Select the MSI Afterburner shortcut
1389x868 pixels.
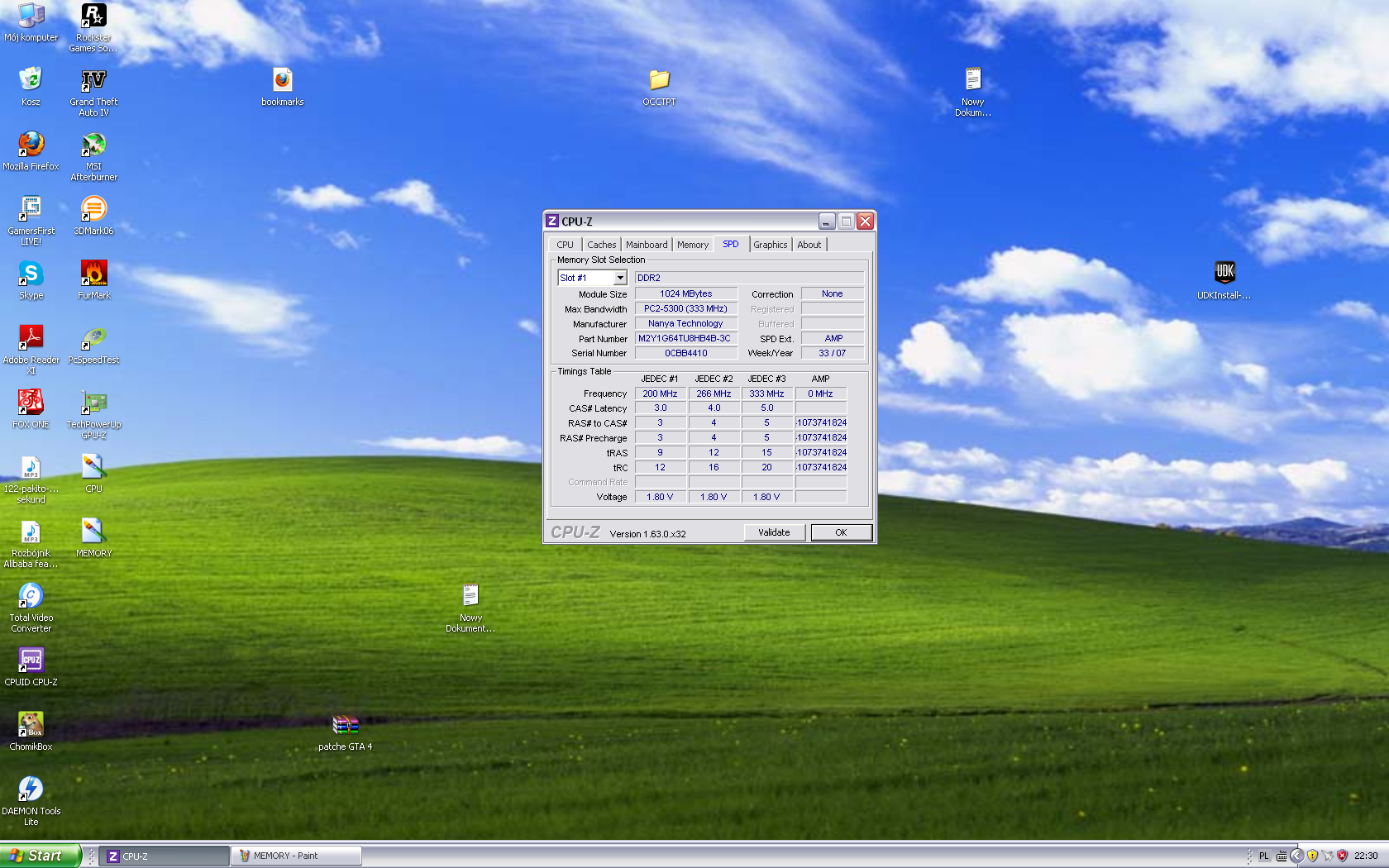coord(93,156)
